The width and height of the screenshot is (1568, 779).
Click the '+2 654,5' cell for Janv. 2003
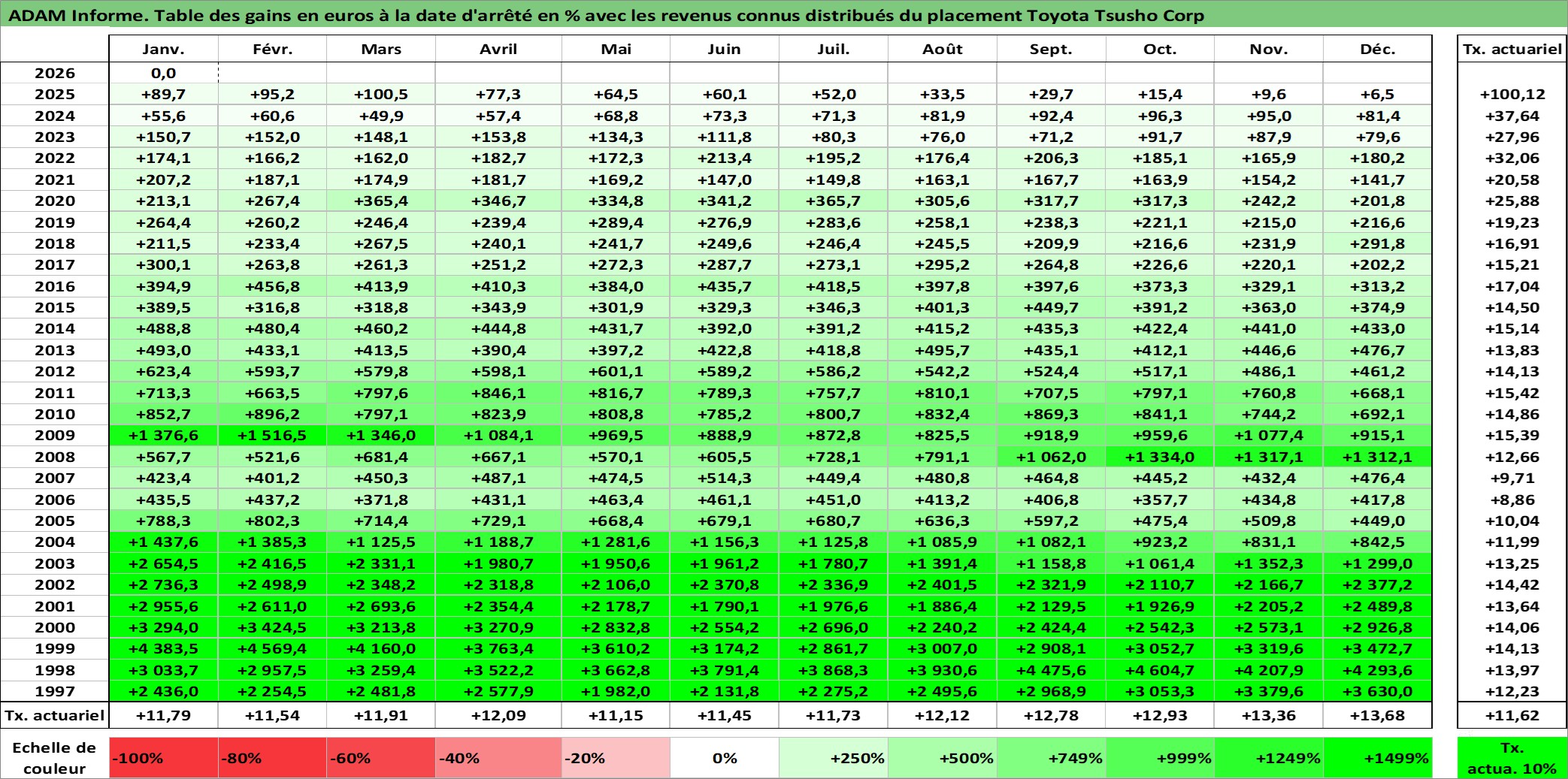tap(164, 563)
